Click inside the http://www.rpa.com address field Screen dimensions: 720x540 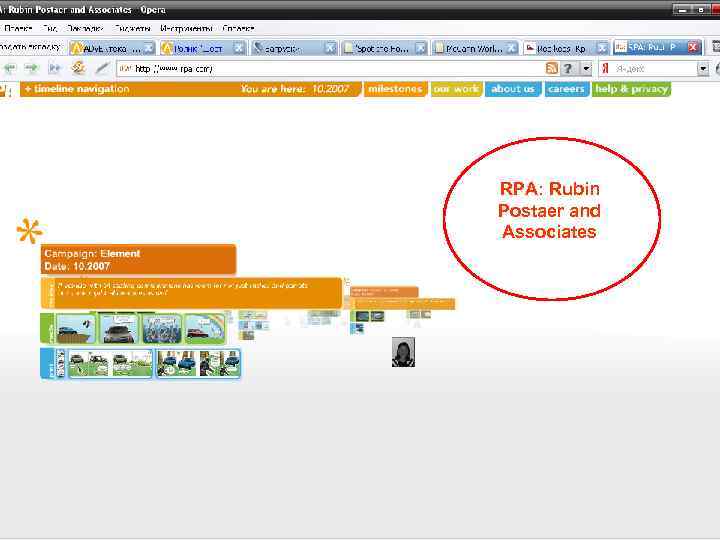[x=331, y=68]
